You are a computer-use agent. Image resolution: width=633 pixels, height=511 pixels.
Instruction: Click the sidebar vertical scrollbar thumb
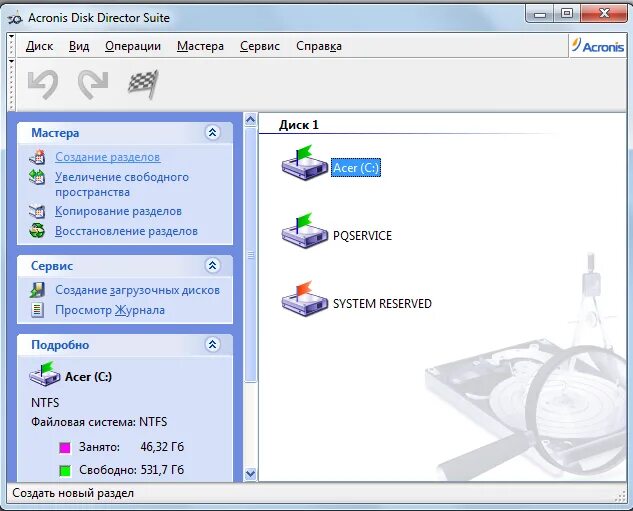(x=250, y=255)
